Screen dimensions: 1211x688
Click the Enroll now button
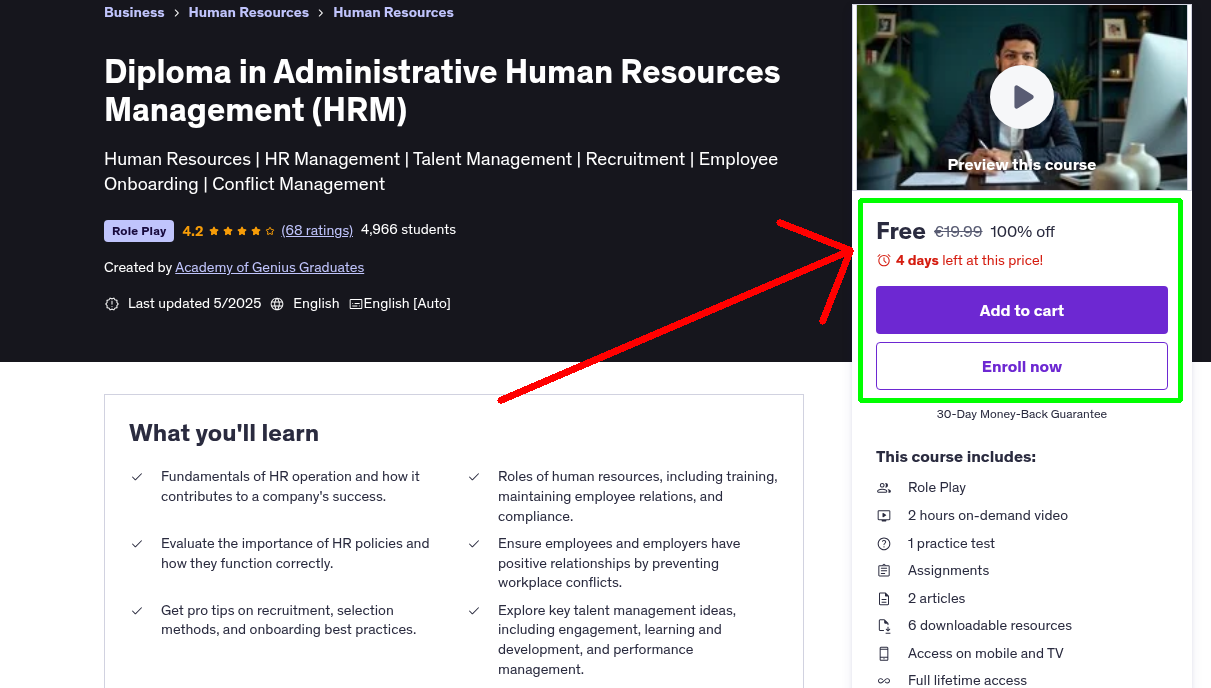pyautogui.click(x=1022, y=366)
